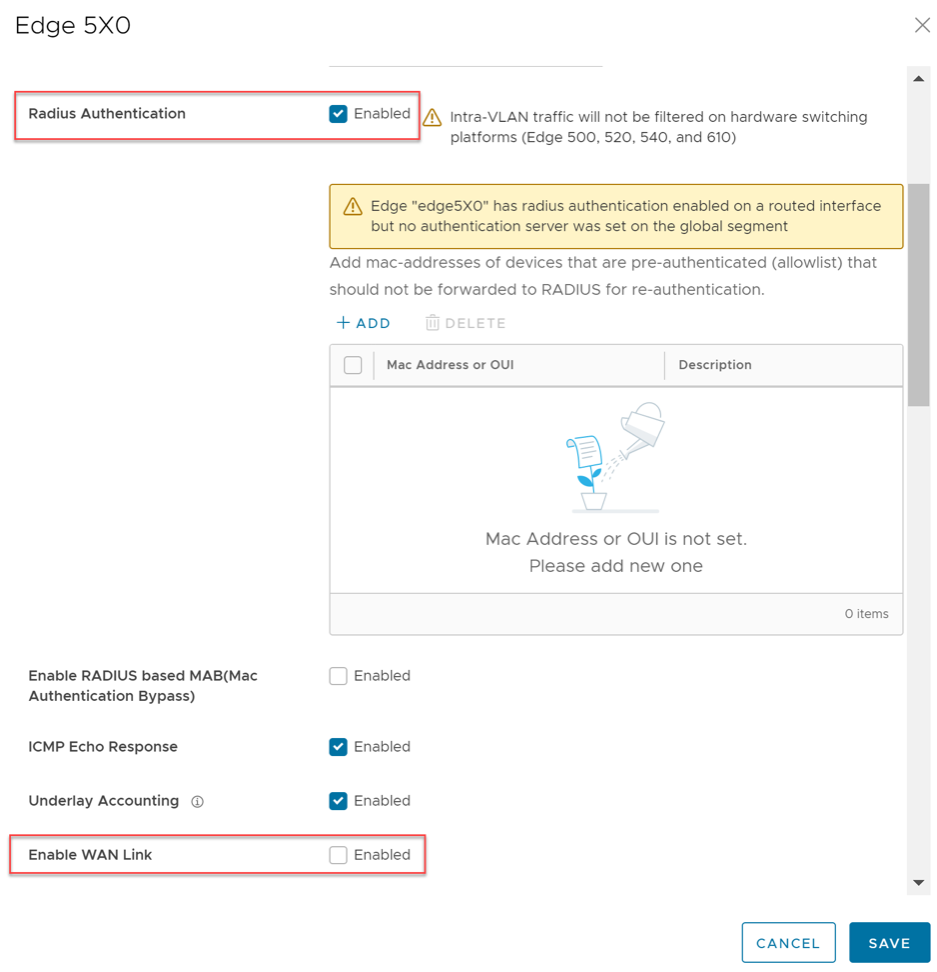
Task: Click the CANCEL button
Action: tap(788, 942)
